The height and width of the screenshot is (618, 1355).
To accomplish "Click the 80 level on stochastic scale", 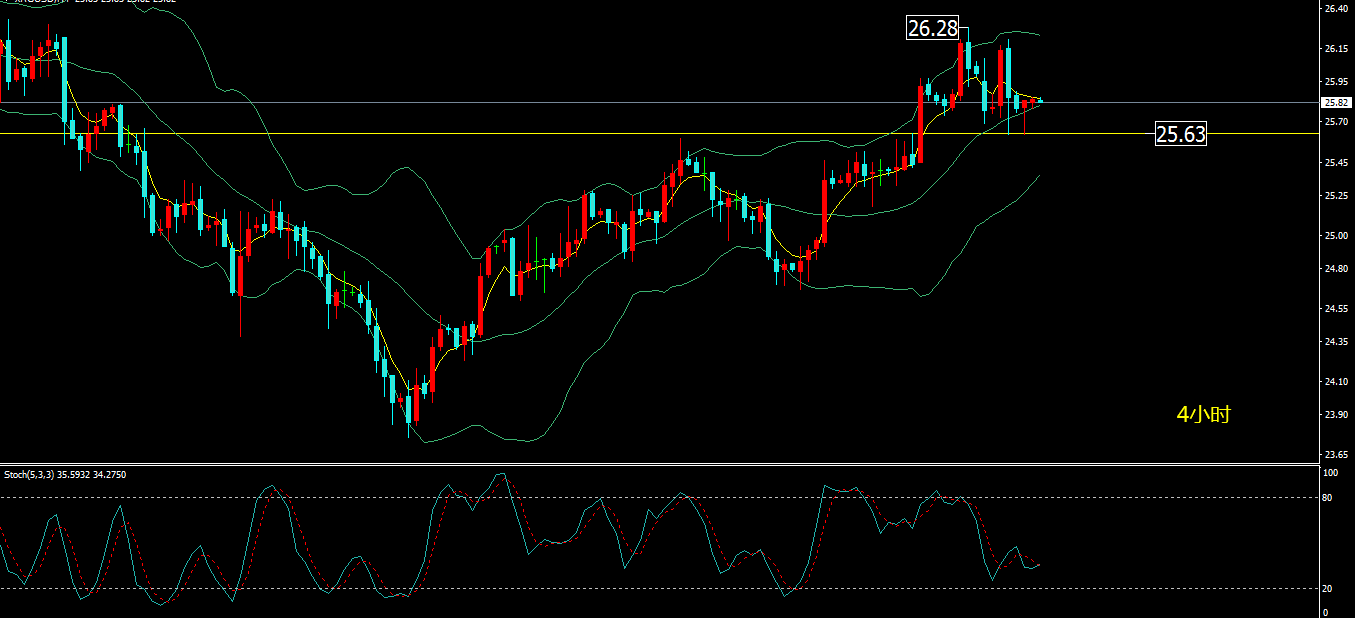I will click(x=1327, y=497).
